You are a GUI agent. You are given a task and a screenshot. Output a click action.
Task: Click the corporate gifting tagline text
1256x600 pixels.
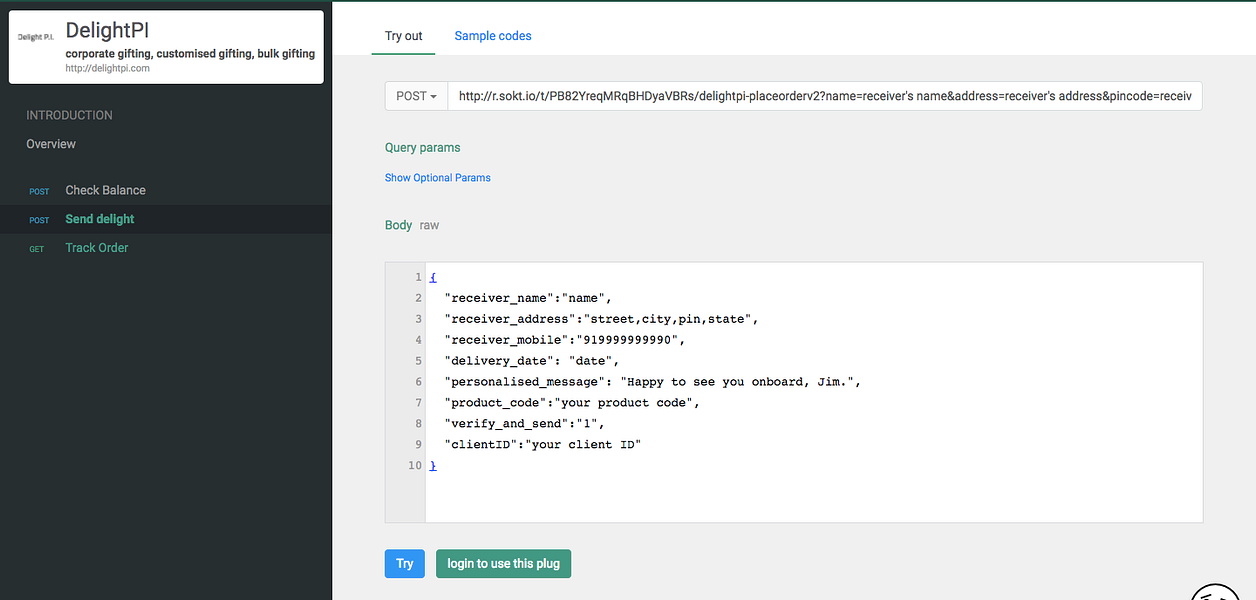tap(190, 54)
